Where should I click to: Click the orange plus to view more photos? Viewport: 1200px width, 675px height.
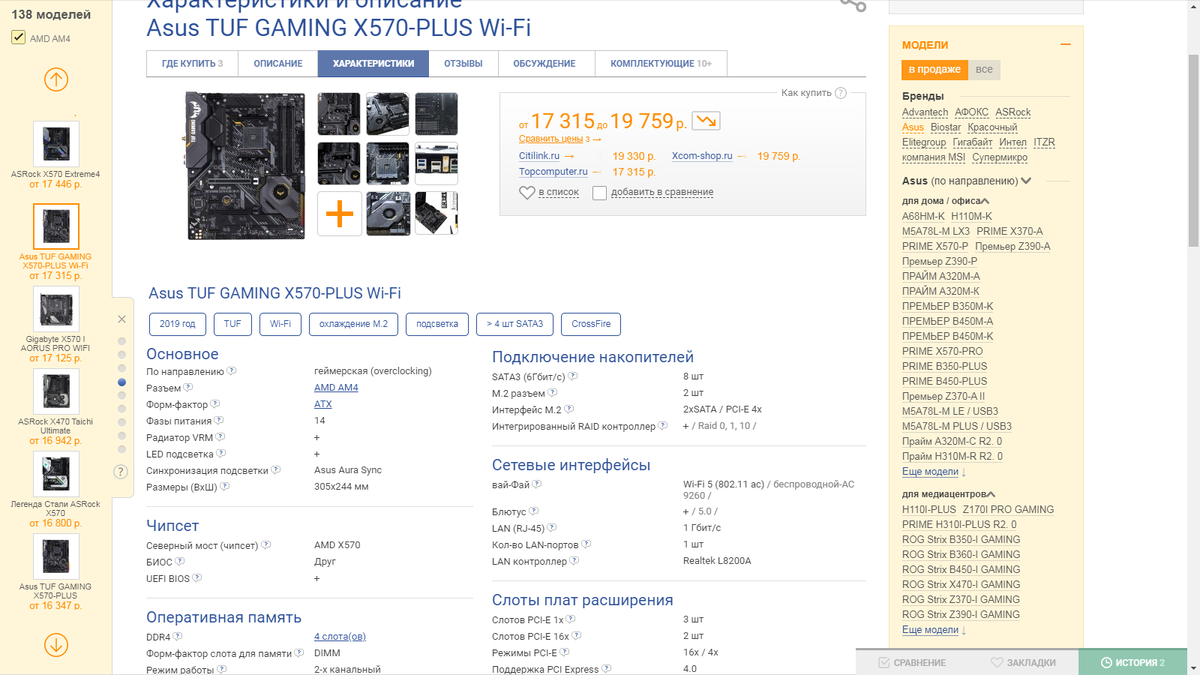coord(340,214)
